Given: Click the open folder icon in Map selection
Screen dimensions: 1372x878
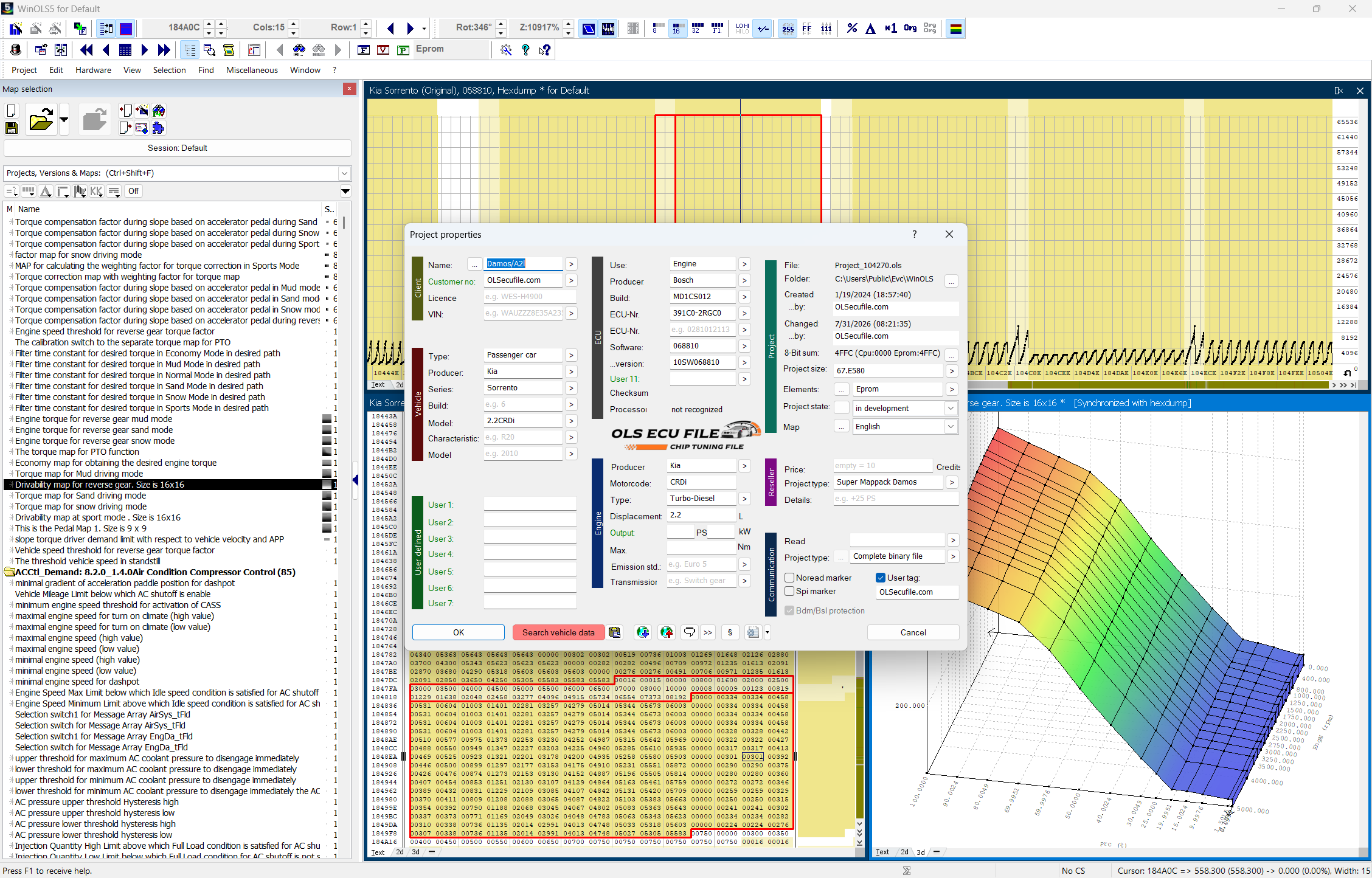Looking at the screenshot, I should tap(41, 119).
